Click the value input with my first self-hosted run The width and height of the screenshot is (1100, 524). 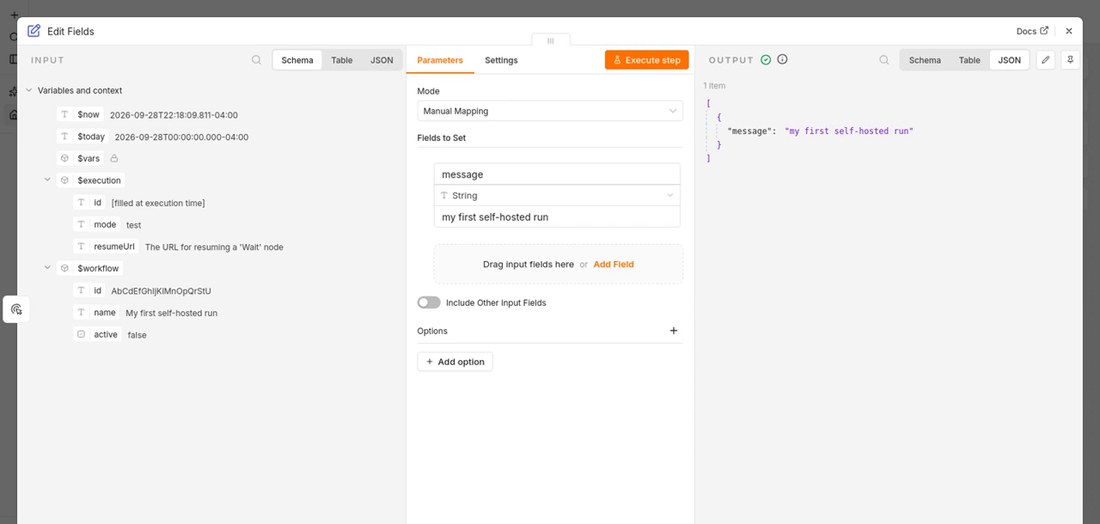pos(557,217)
